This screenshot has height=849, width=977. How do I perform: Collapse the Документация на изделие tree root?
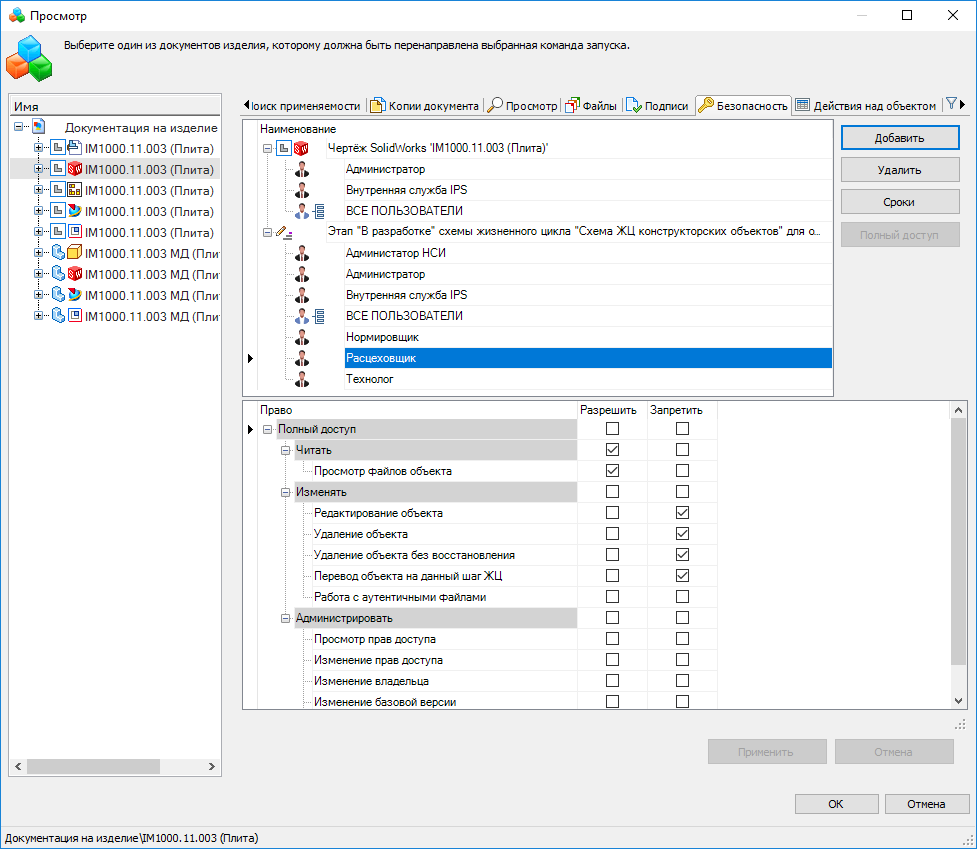coord(19,127)
